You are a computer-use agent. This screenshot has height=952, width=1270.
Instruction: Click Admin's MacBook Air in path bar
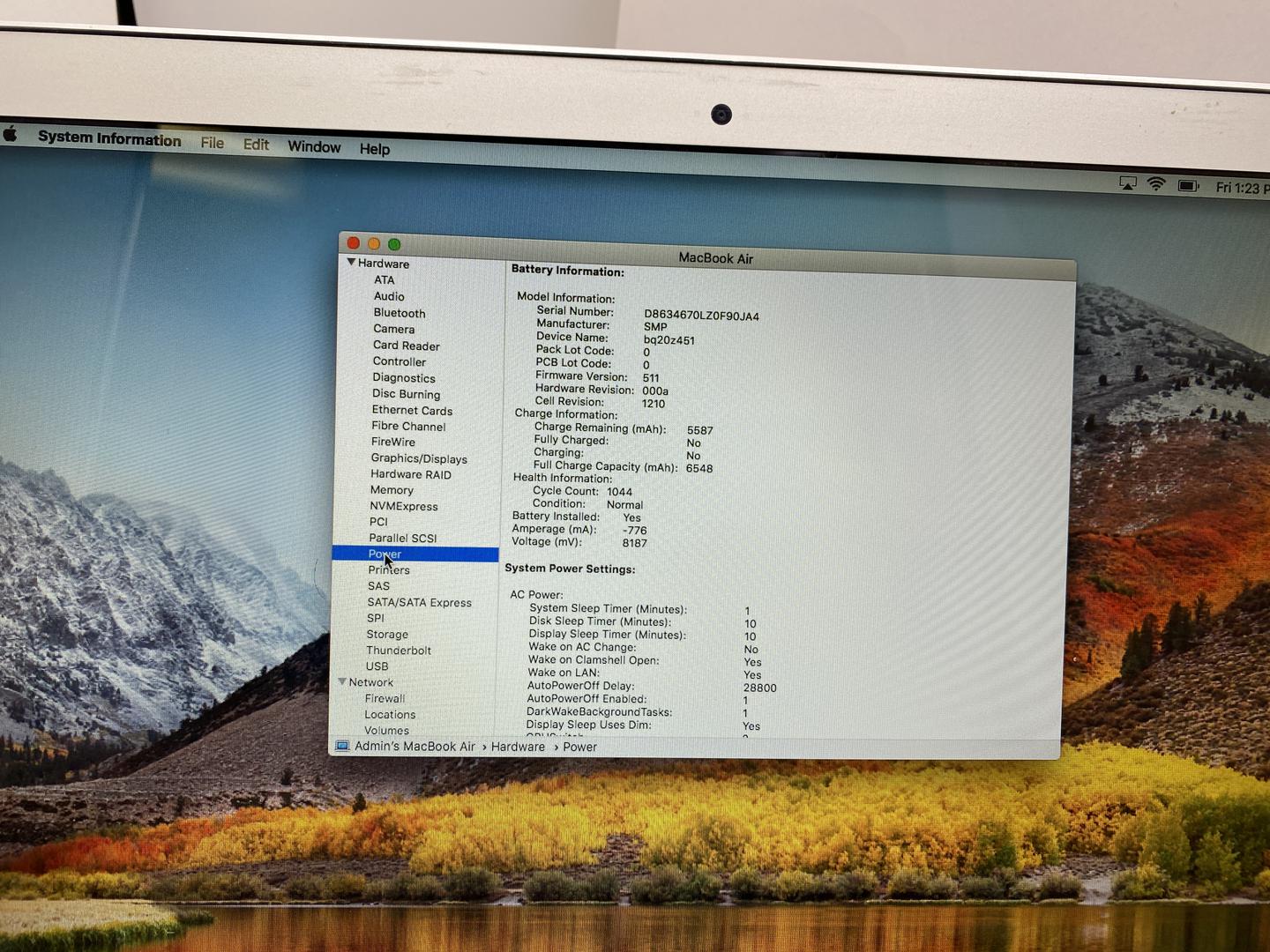415,746
